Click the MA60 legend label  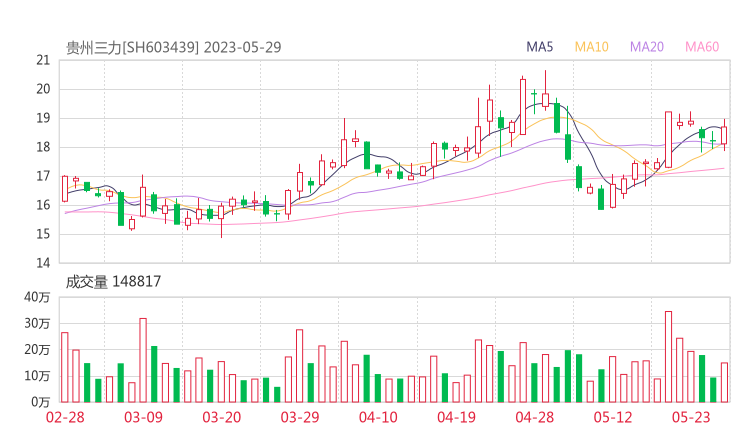[702, 47]
